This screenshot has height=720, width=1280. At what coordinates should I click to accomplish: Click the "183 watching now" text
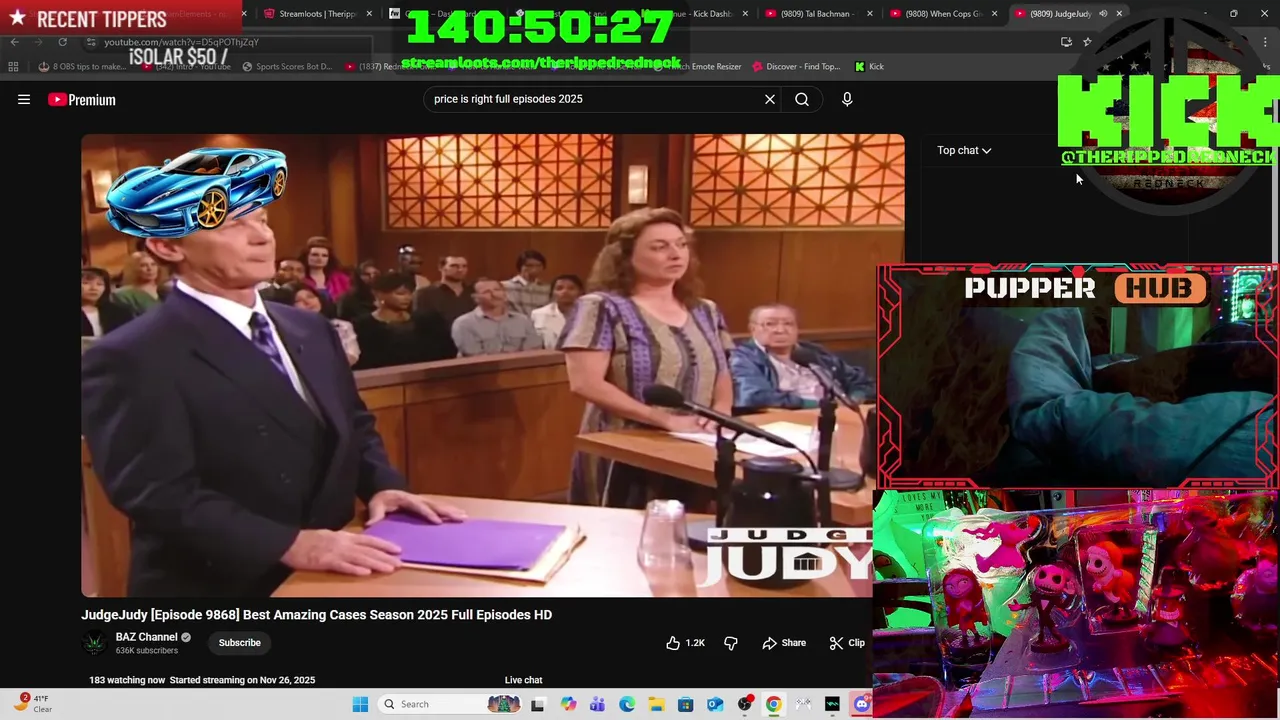(127, 680)
